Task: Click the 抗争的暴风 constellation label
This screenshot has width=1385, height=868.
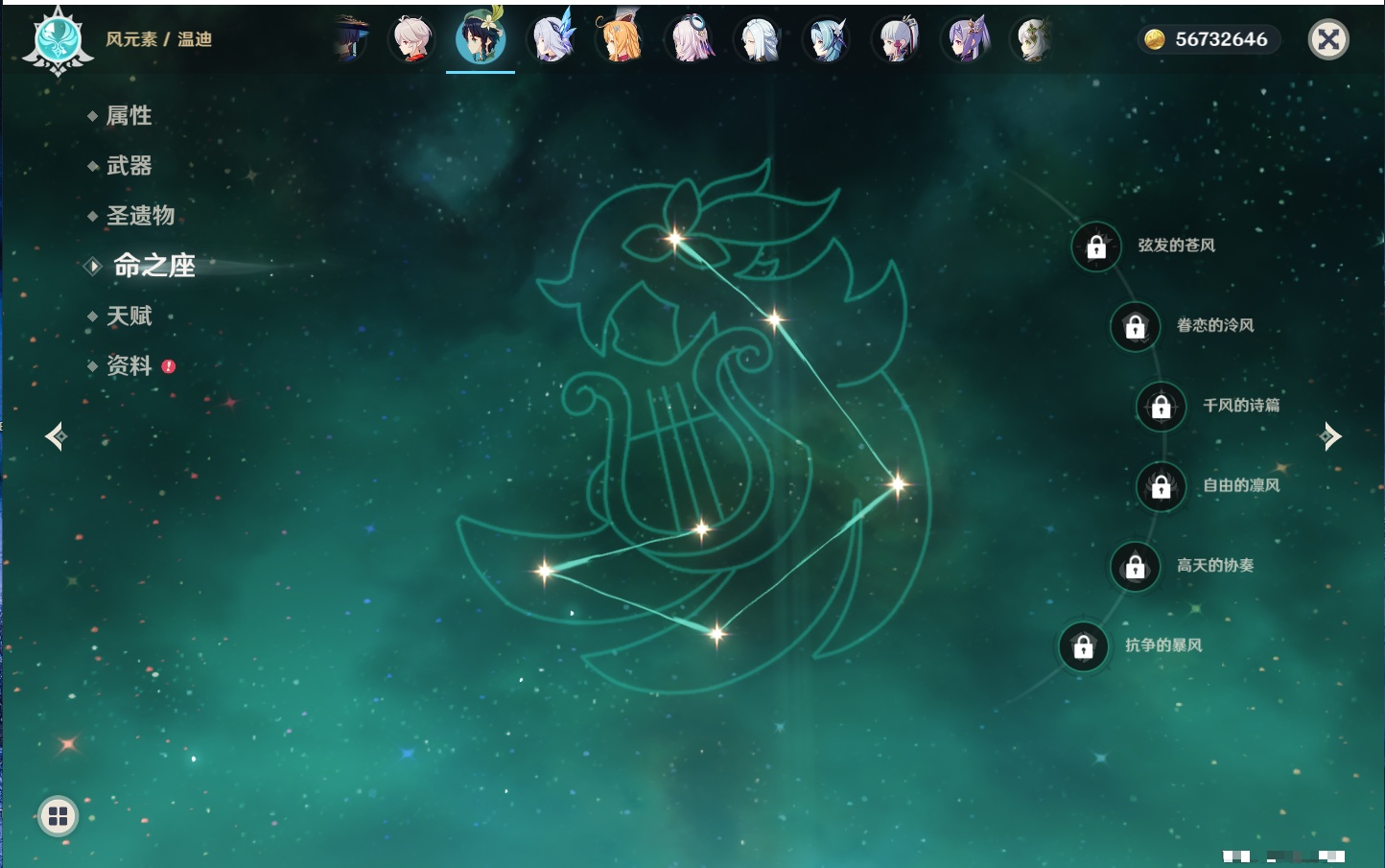Action: pos(1163,645)
